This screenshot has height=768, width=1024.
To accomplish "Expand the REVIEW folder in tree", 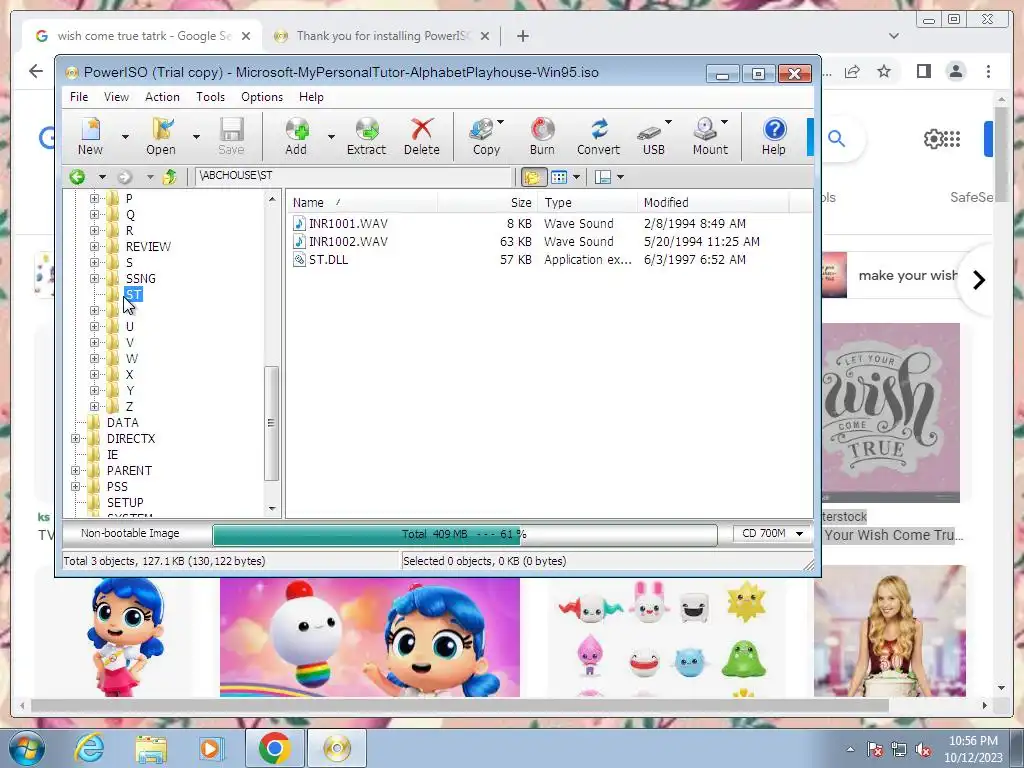I will (95, 246).
